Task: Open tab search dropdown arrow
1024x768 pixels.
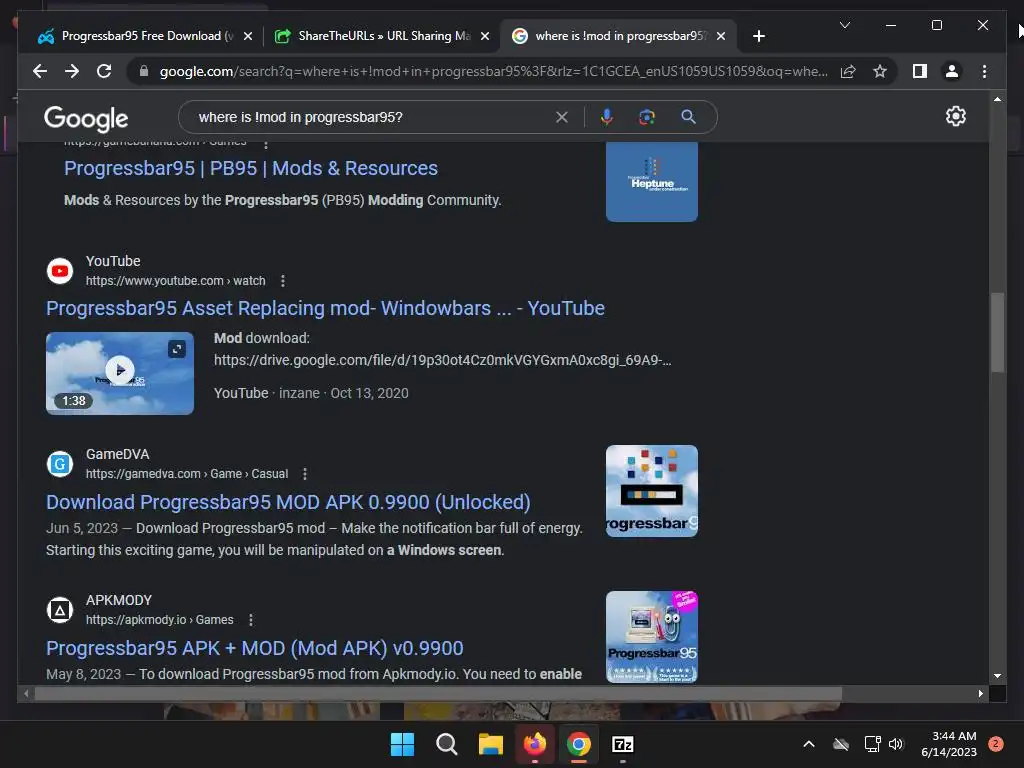Action: point(844,25)
